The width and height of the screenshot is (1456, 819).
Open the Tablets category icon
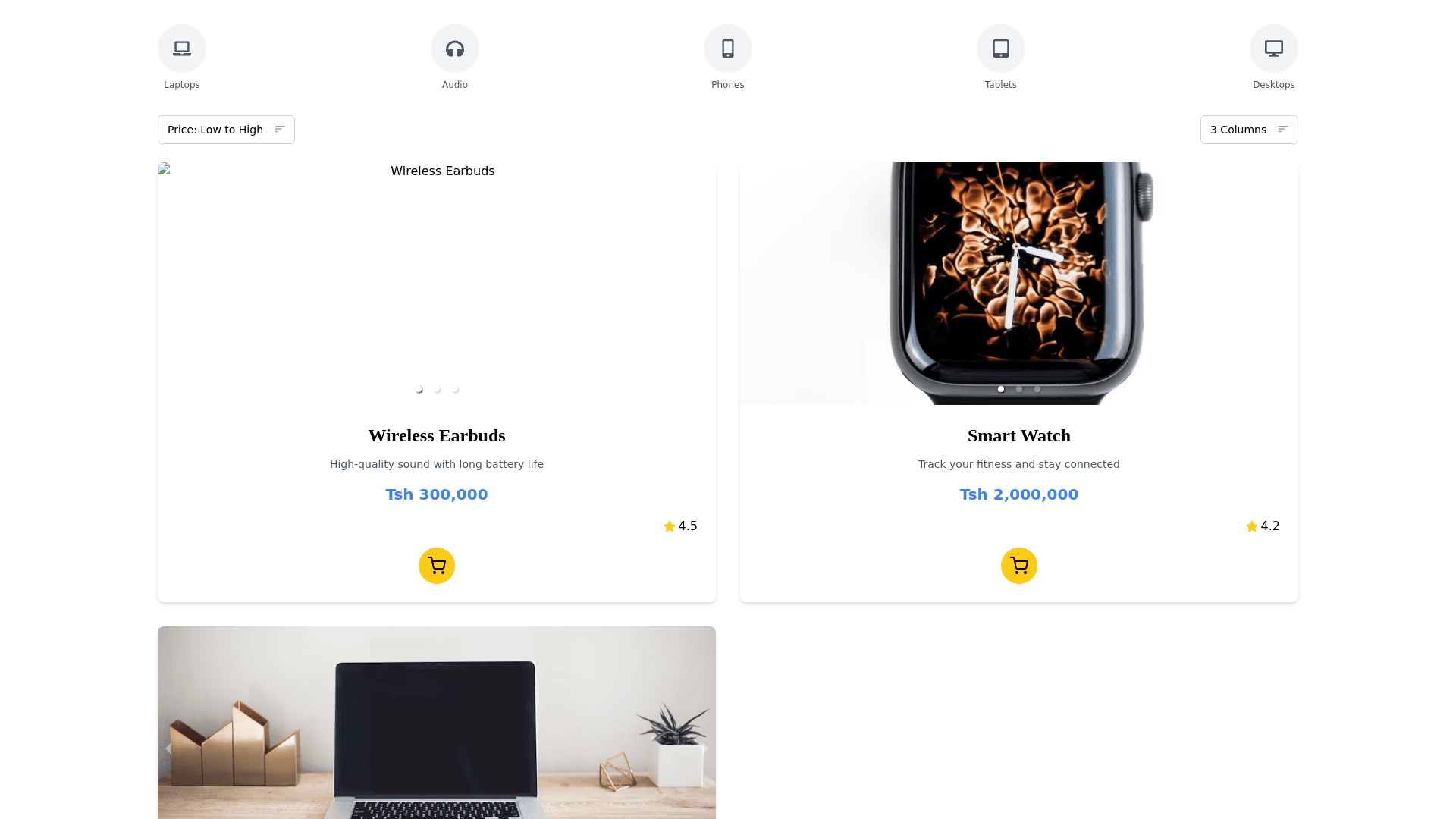coord(1001,49)
